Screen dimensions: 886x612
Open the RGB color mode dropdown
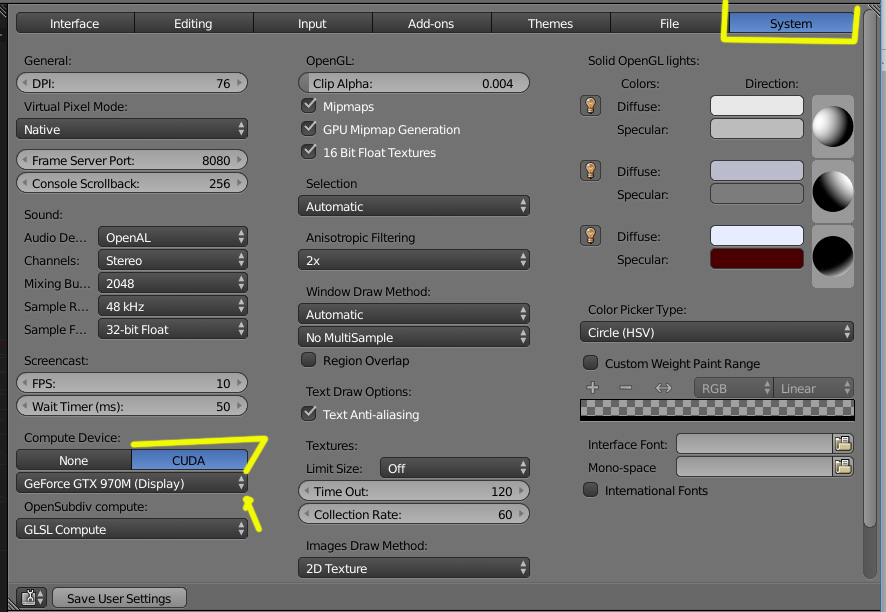[733, 388]
